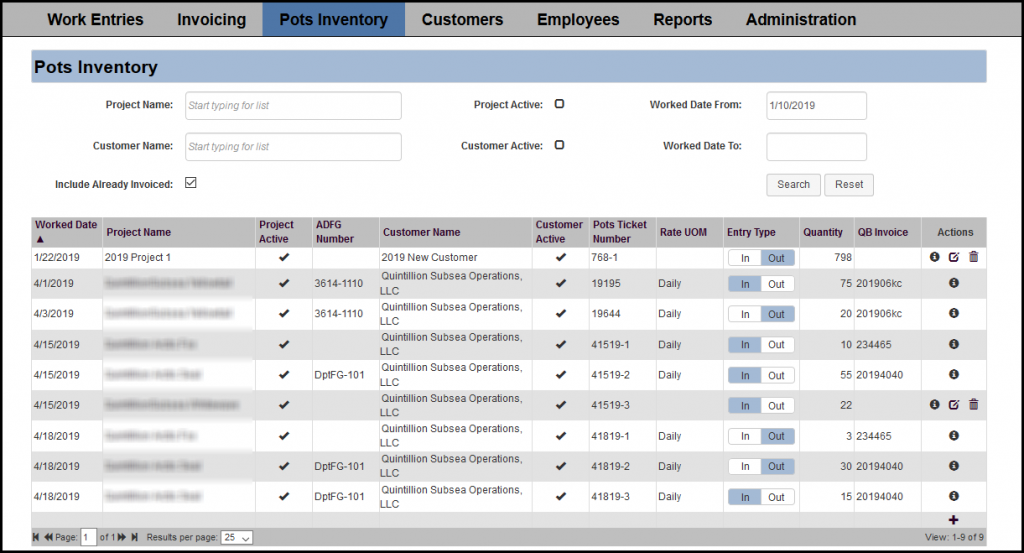Open the Administration tab

pyautogui.click(x=801, y=20)
